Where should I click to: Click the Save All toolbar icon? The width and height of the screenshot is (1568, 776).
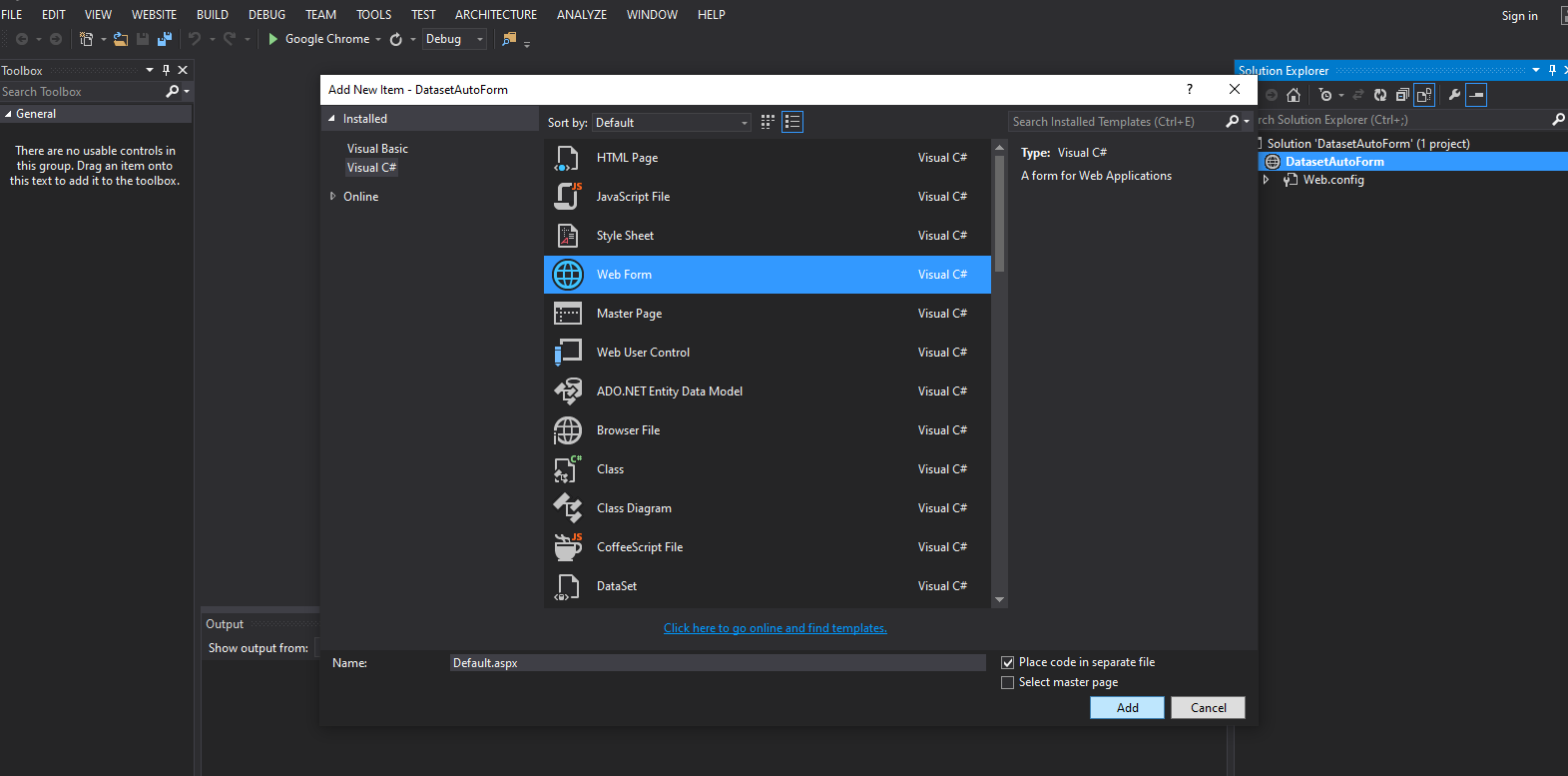(x=165, y=39)
